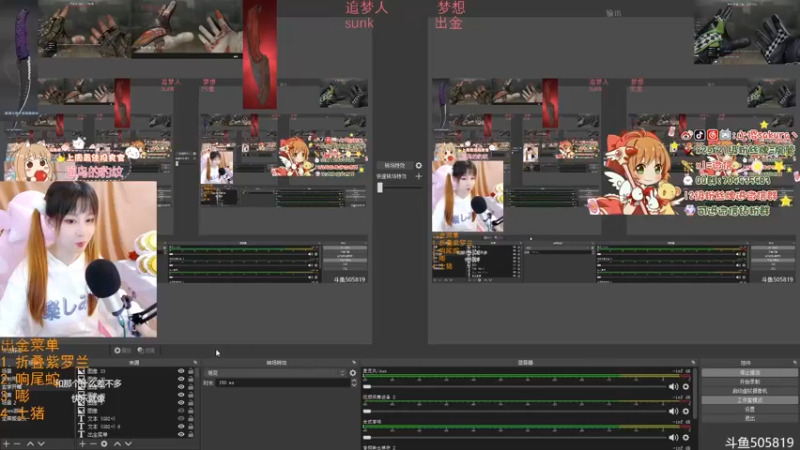The image size is (800, 450).
Task: Click the 250 ms duration input field
Action: coord(283,383)
